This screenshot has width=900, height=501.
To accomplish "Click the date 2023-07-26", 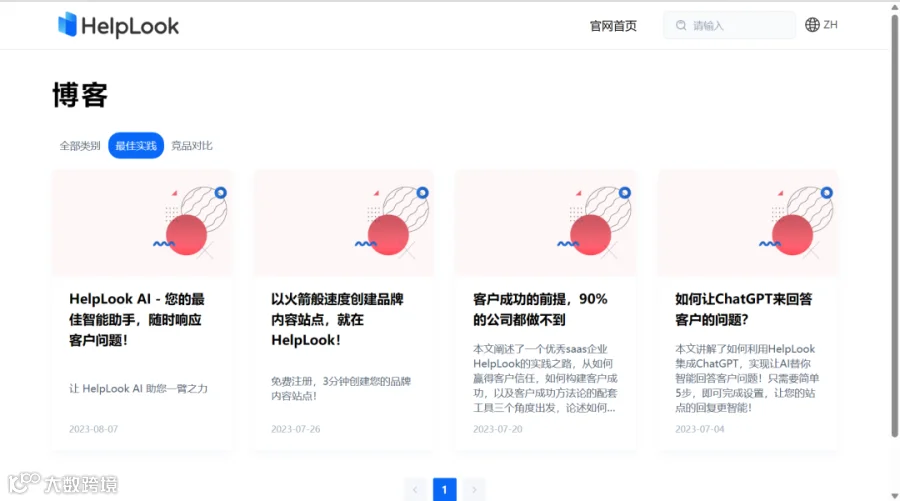I will [296, 429].
